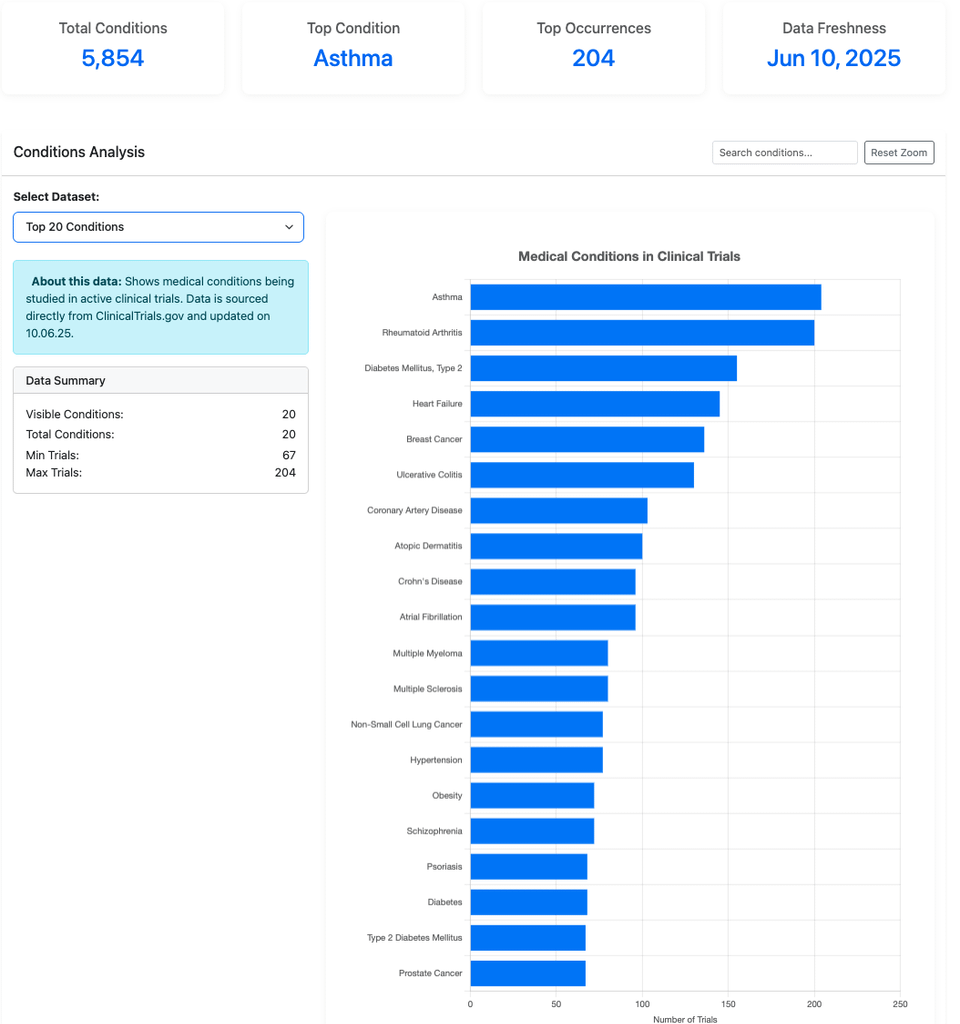Screen dimensions: 960x1024
Task: Click the Data Freshness date Jun 10, 2025
Action: (x=833, y=60)
